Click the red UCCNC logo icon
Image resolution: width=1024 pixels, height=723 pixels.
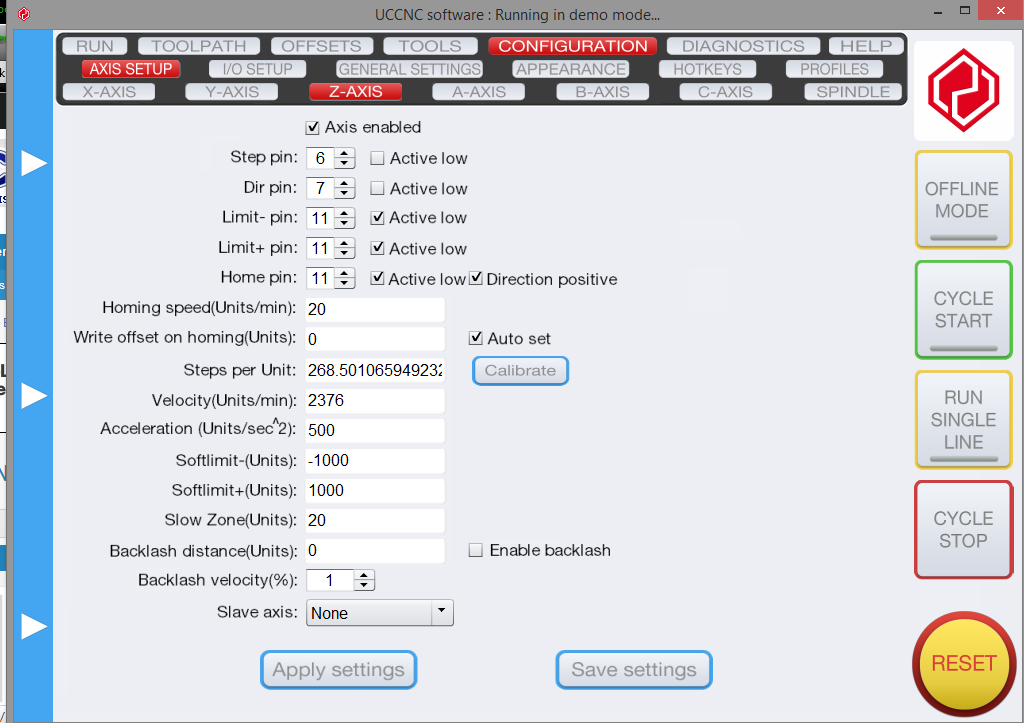962,91
